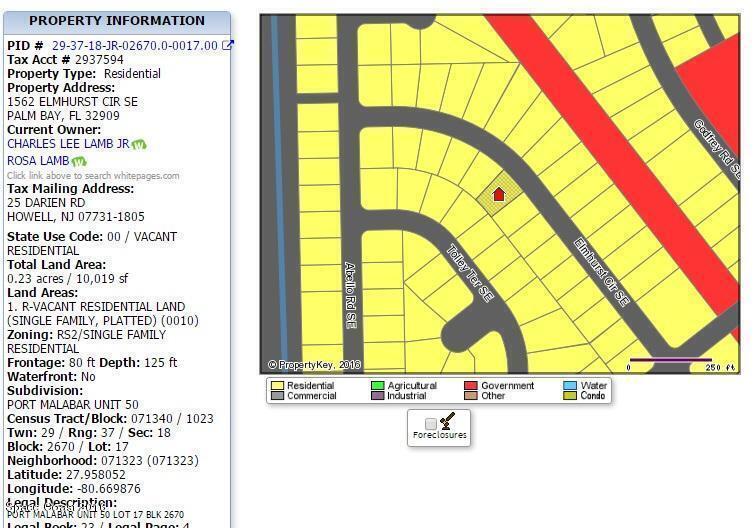755x528 pixels.
Task: Click the Elmhurst Cir SE street label
Action: click(602, 271)
